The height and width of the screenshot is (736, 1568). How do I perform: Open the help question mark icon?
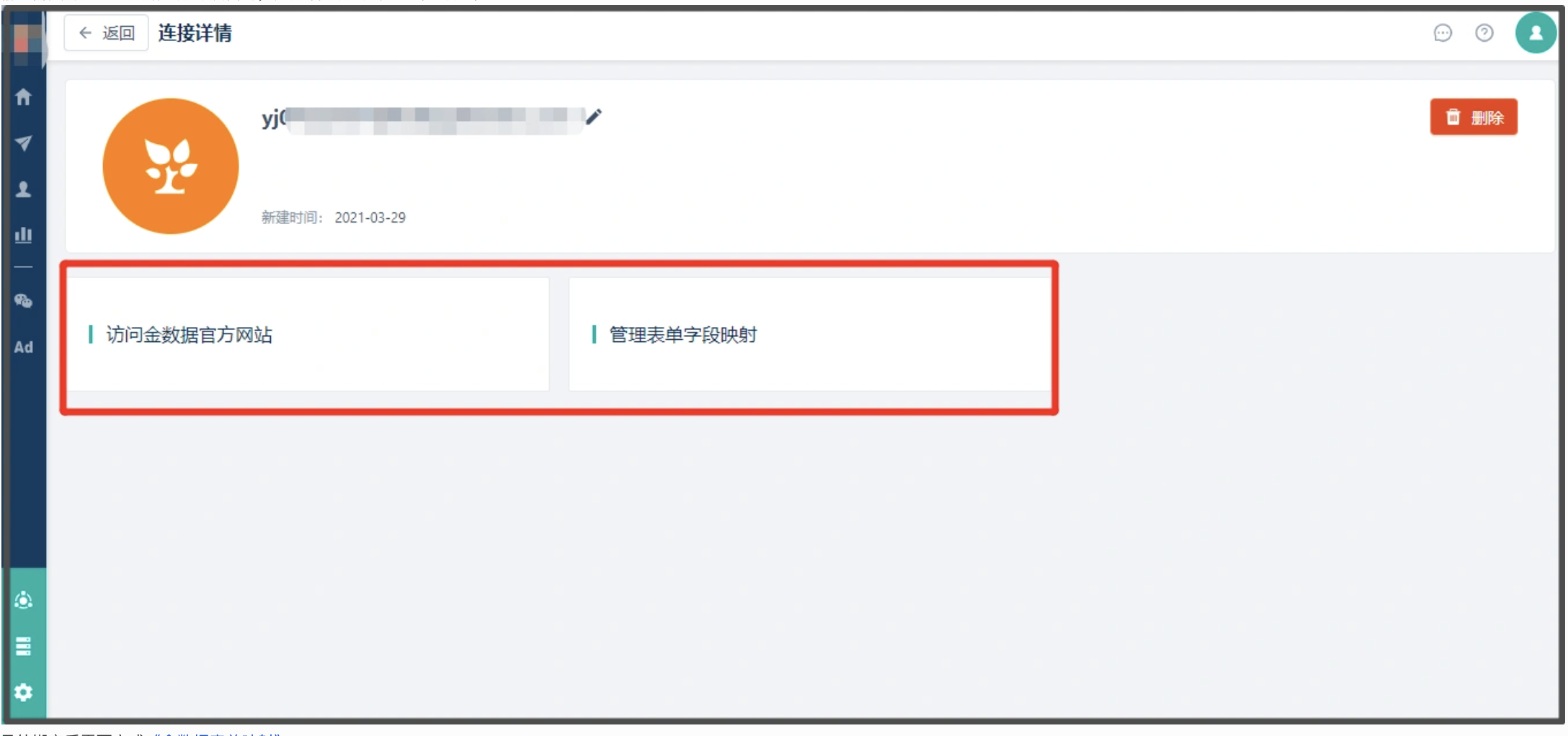coord(1484,33)
